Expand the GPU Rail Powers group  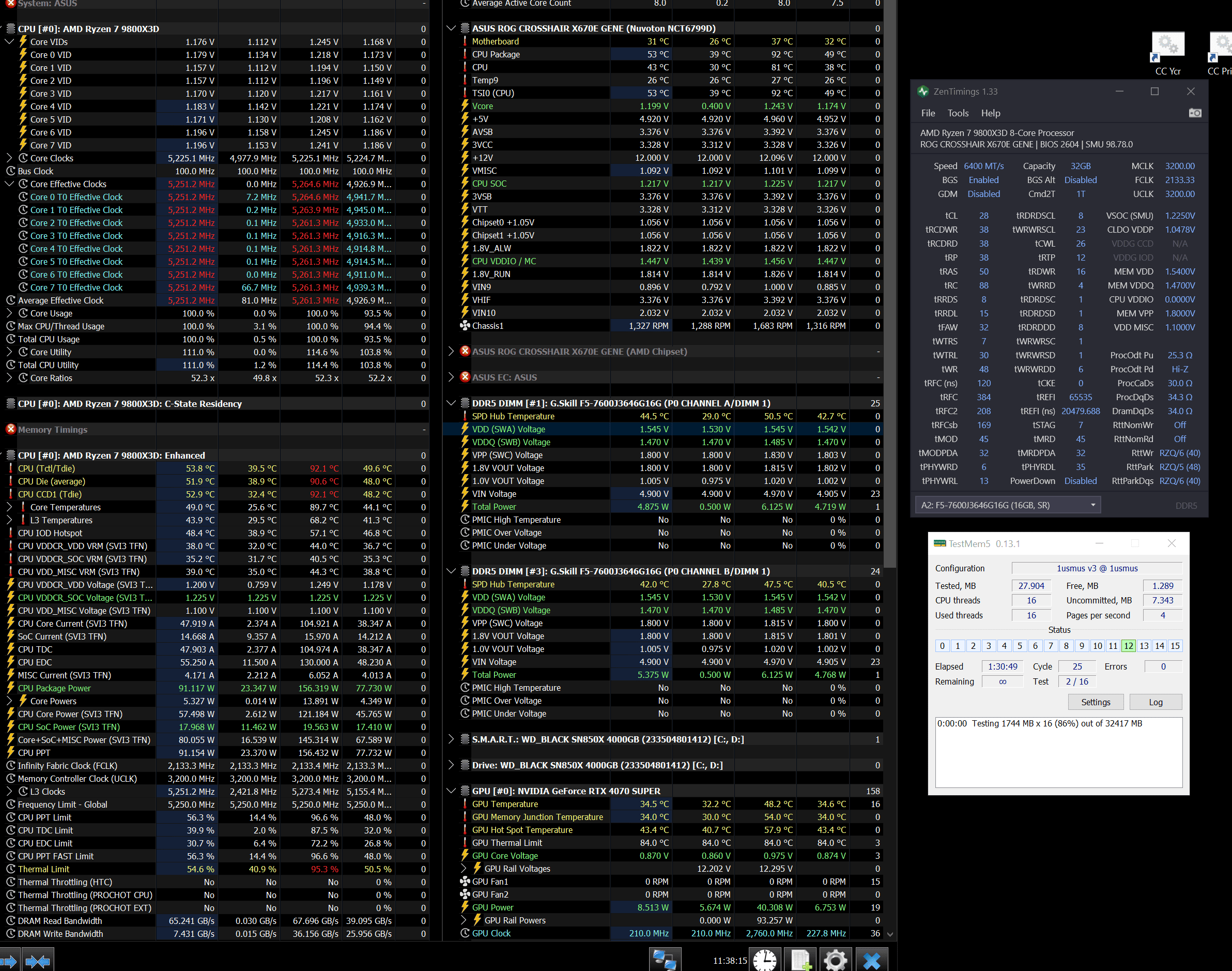[464, 920]
